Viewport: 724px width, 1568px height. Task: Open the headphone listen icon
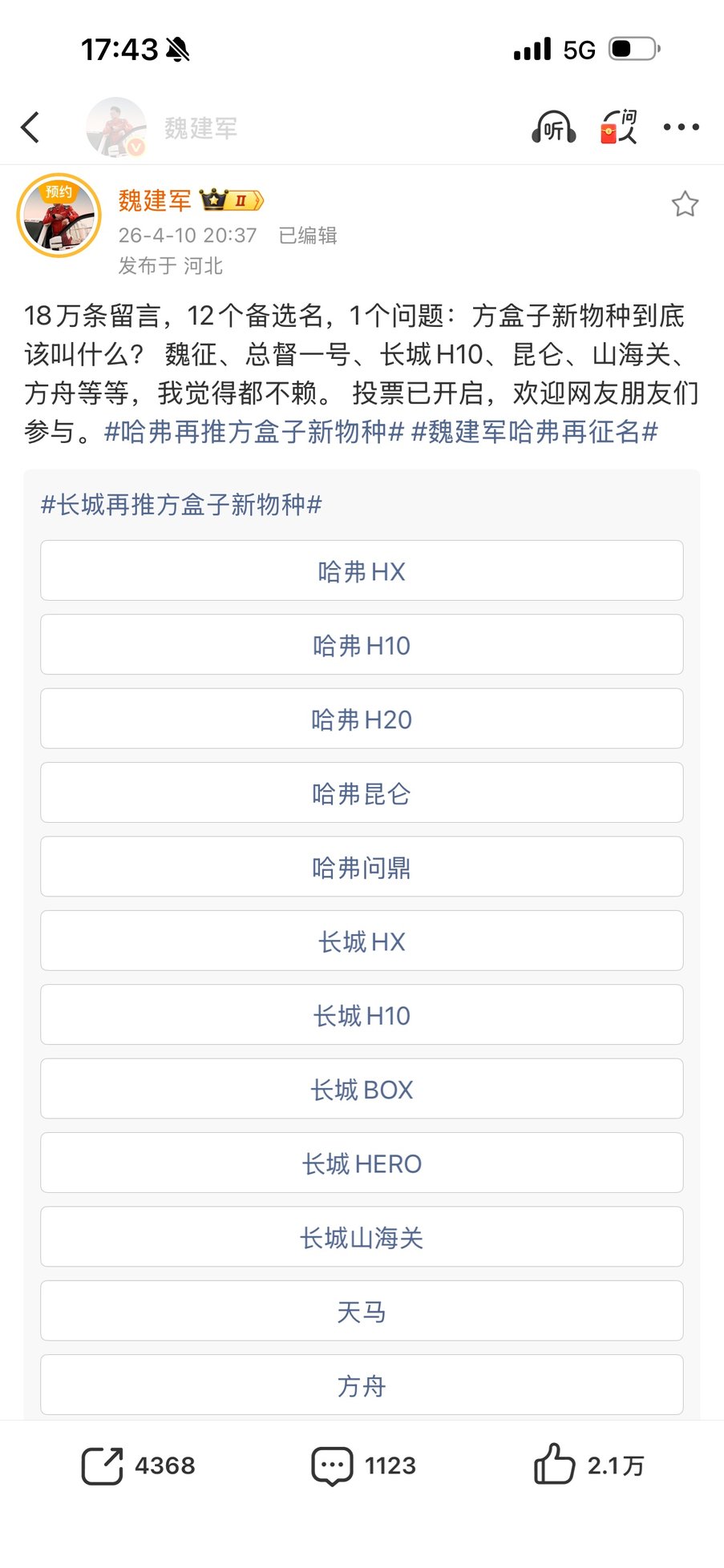click(553, 127)
